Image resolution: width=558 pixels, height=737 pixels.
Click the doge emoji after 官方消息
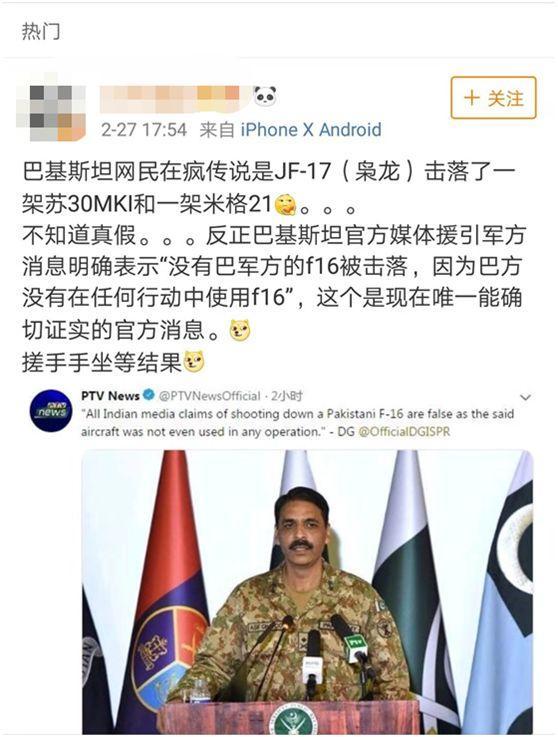tap(240, 330)
